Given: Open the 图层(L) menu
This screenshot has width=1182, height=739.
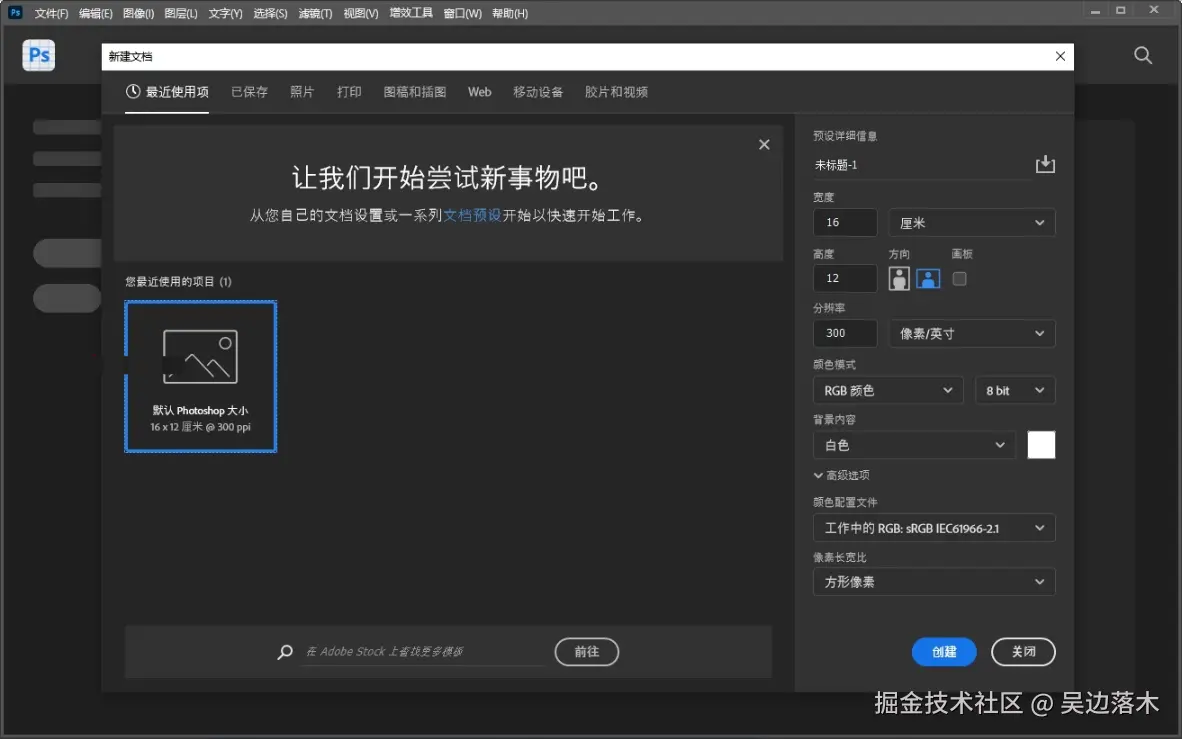Looking at the screenshot, I should [181, 13].
